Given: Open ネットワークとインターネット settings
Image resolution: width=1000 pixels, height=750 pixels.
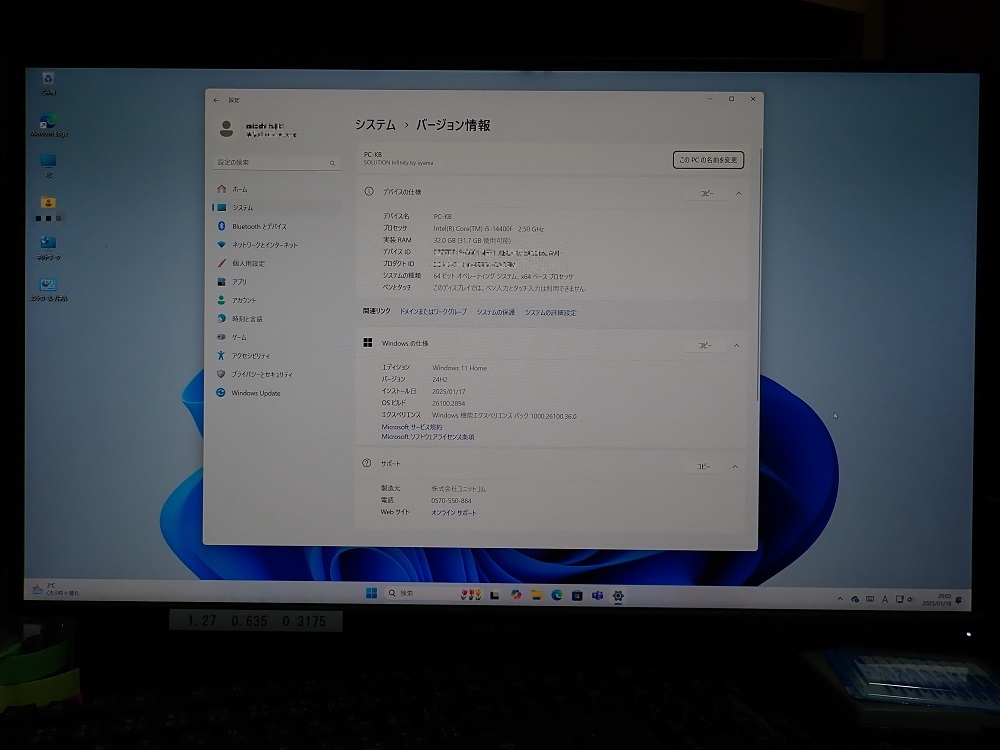Looking at the screenshot, I should coord(277,245).
